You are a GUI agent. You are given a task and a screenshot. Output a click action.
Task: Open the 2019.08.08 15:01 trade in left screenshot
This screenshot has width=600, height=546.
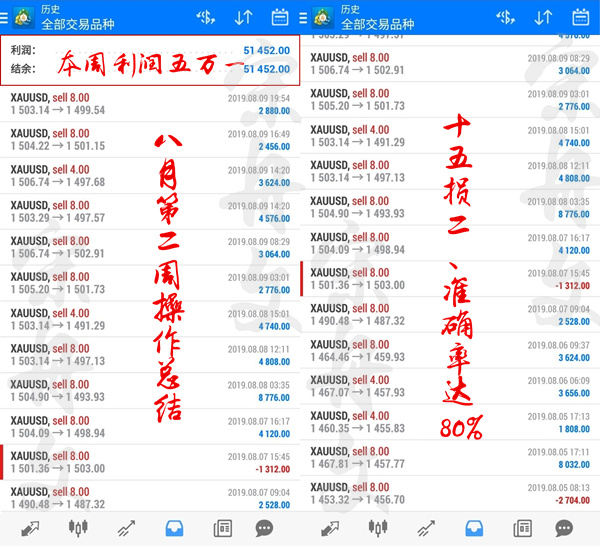[x=150, y=319]
